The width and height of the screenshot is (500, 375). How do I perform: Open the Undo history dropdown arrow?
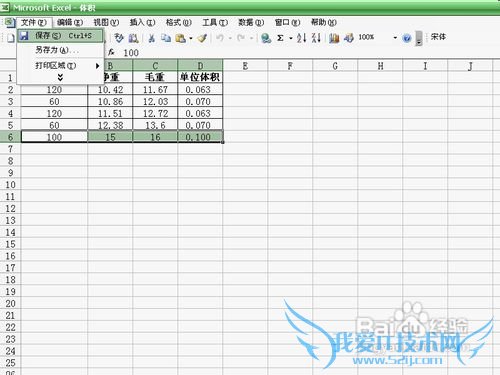pyautogui.click(x=230, y=38)
